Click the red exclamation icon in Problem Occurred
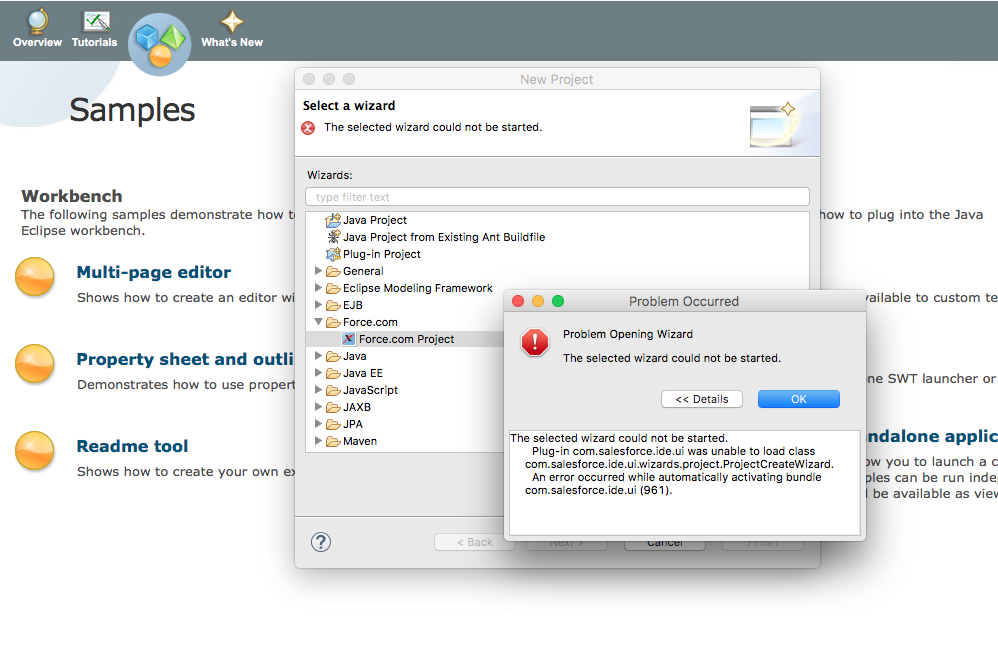This screenshot has height=645, width=998. [x=535, y=343]
